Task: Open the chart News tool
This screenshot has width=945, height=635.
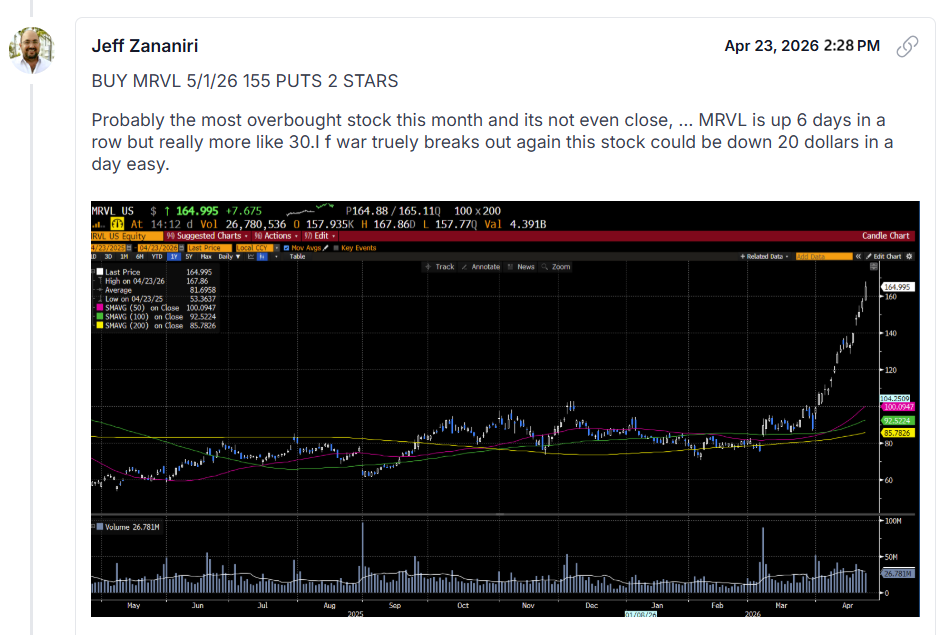Action: tap(521, 267)
